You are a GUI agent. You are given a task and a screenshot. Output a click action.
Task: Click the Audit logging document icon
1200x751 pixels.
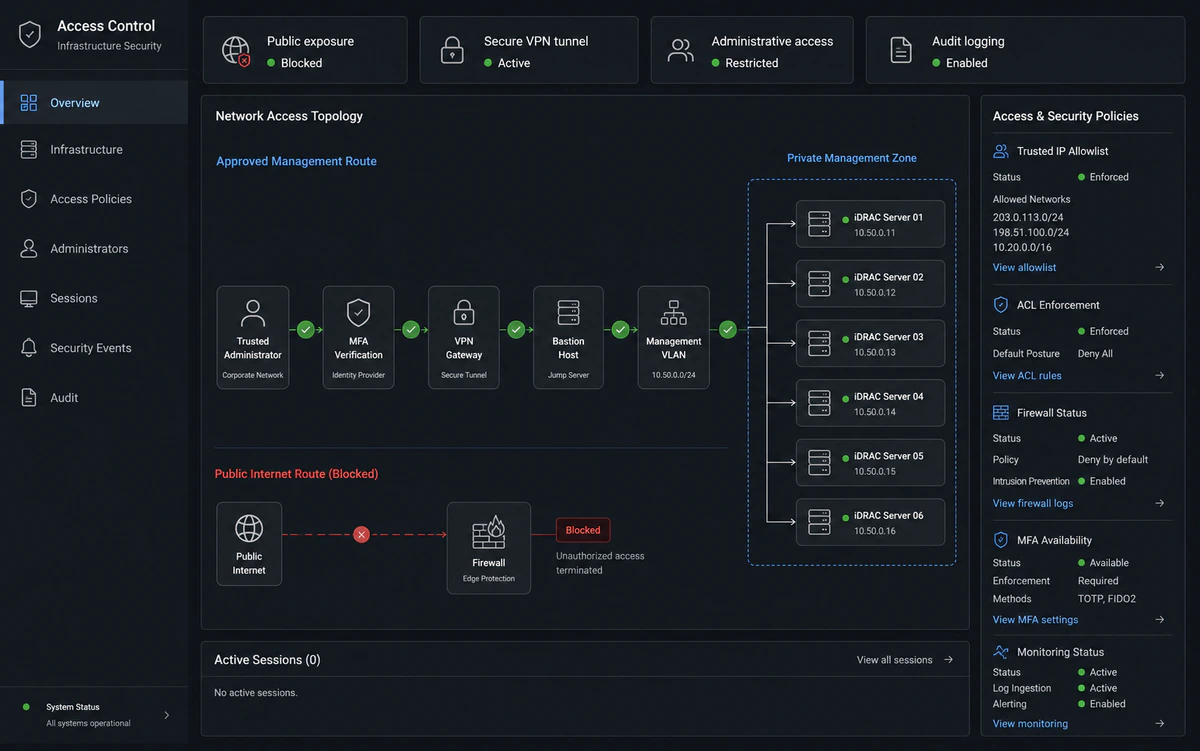click(x=901, y=51)
